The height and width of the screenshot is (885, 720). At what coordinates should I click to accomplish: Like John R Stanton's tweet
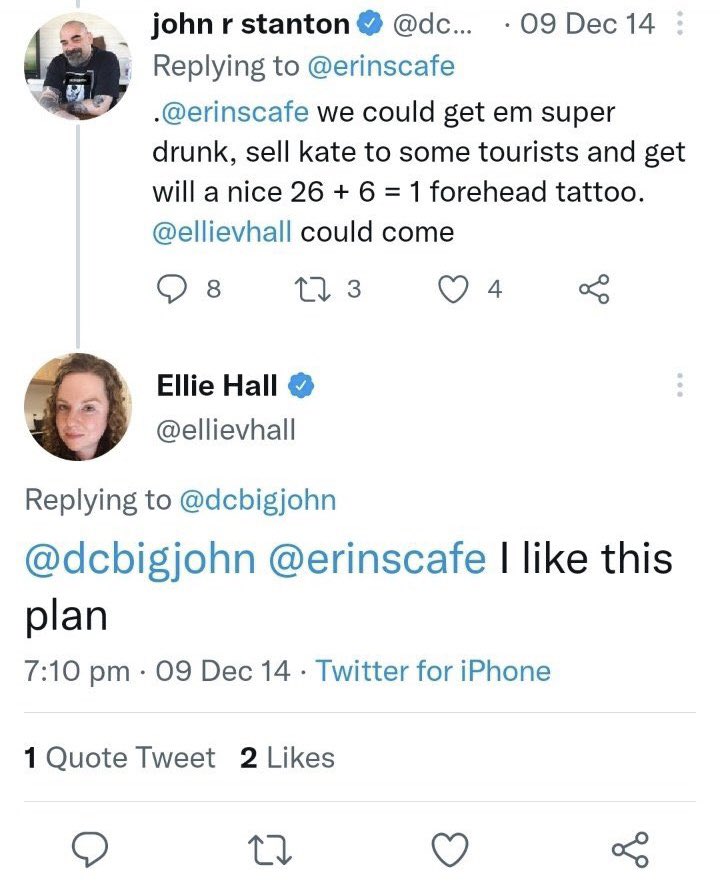(x=455, y=289)
